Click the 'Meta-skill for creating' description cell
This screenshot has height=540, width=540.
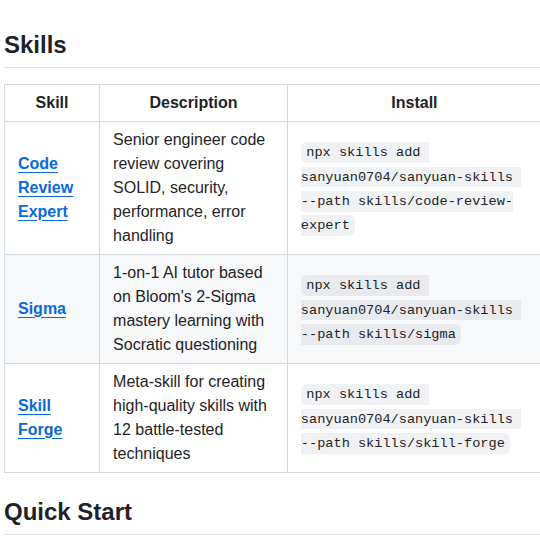pos(193,417)
